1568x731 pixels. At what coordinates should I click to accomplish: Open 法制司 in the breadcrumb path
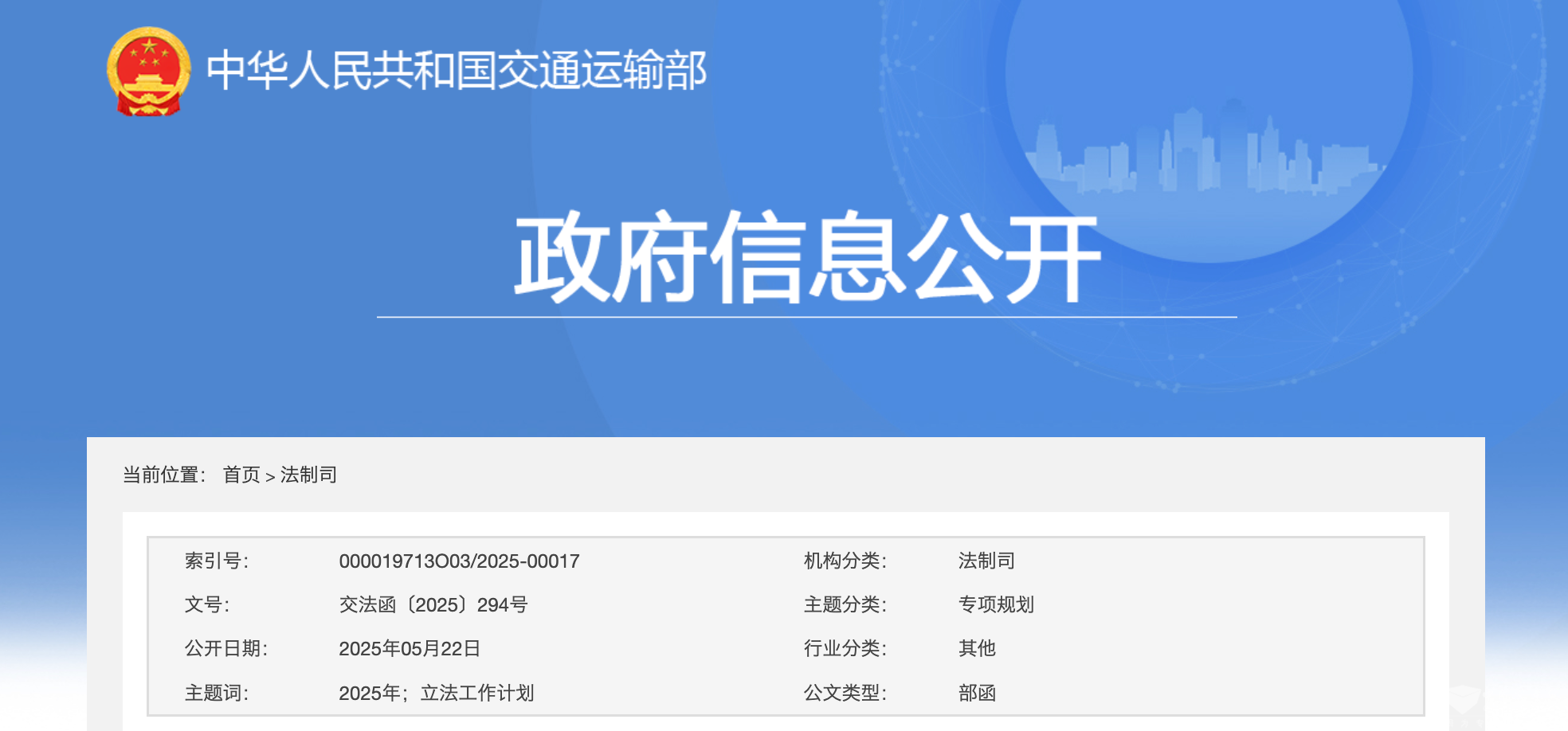point(308,475)
